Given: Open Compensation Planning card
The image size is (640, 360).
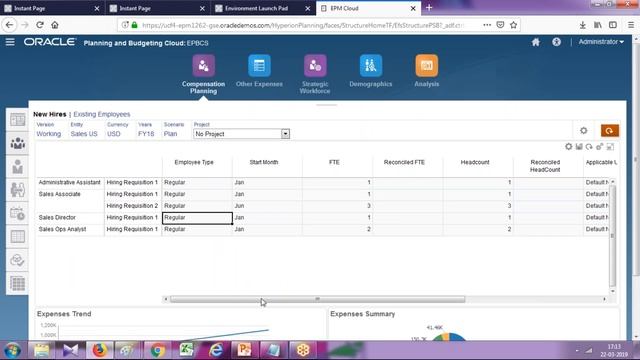Looking at the screenshot, I should coord(203,74).
